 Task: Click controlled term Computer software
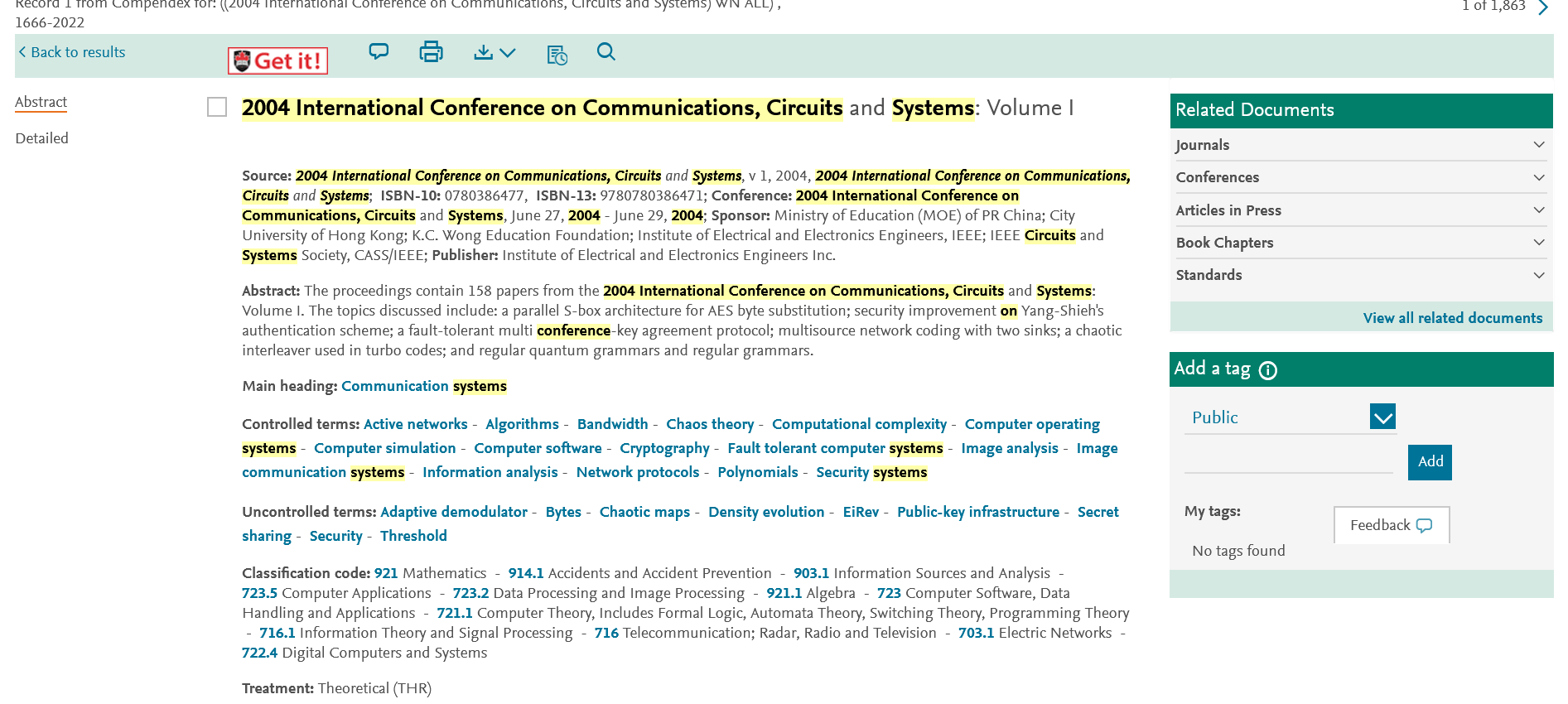[538, 448]
